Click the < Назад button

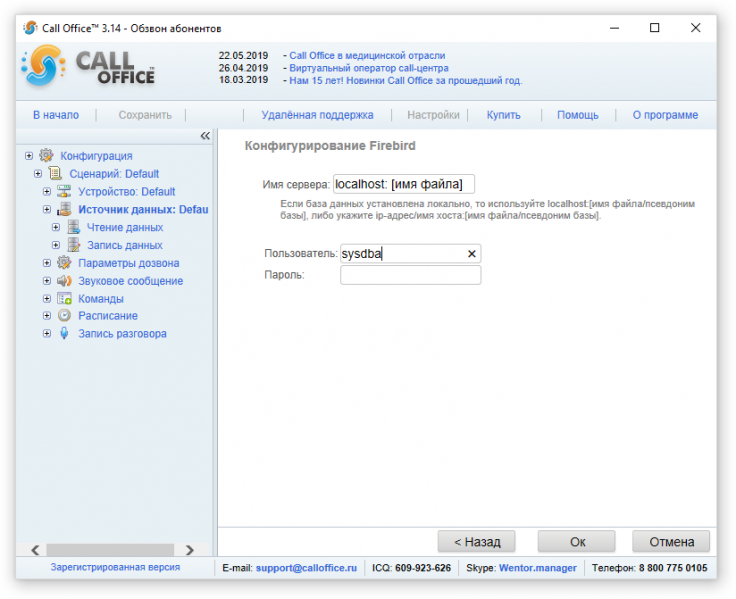tap(476, 542)
